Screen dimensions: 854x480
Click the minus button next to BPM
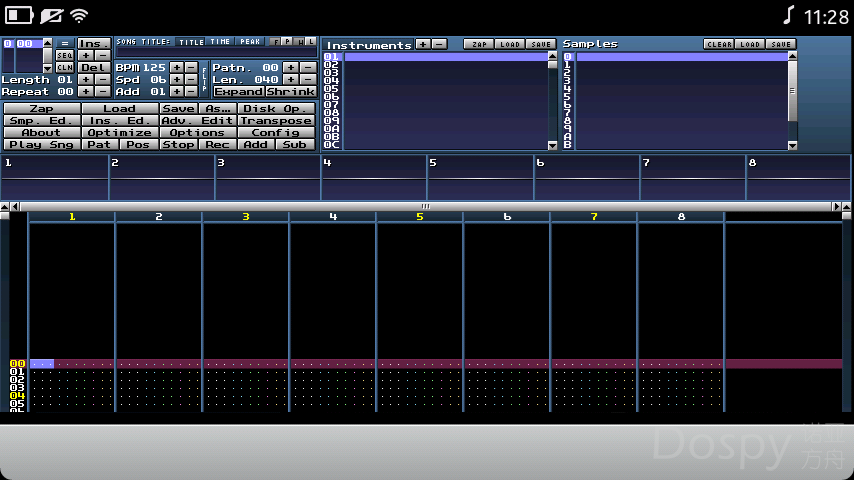coord(191,68)
